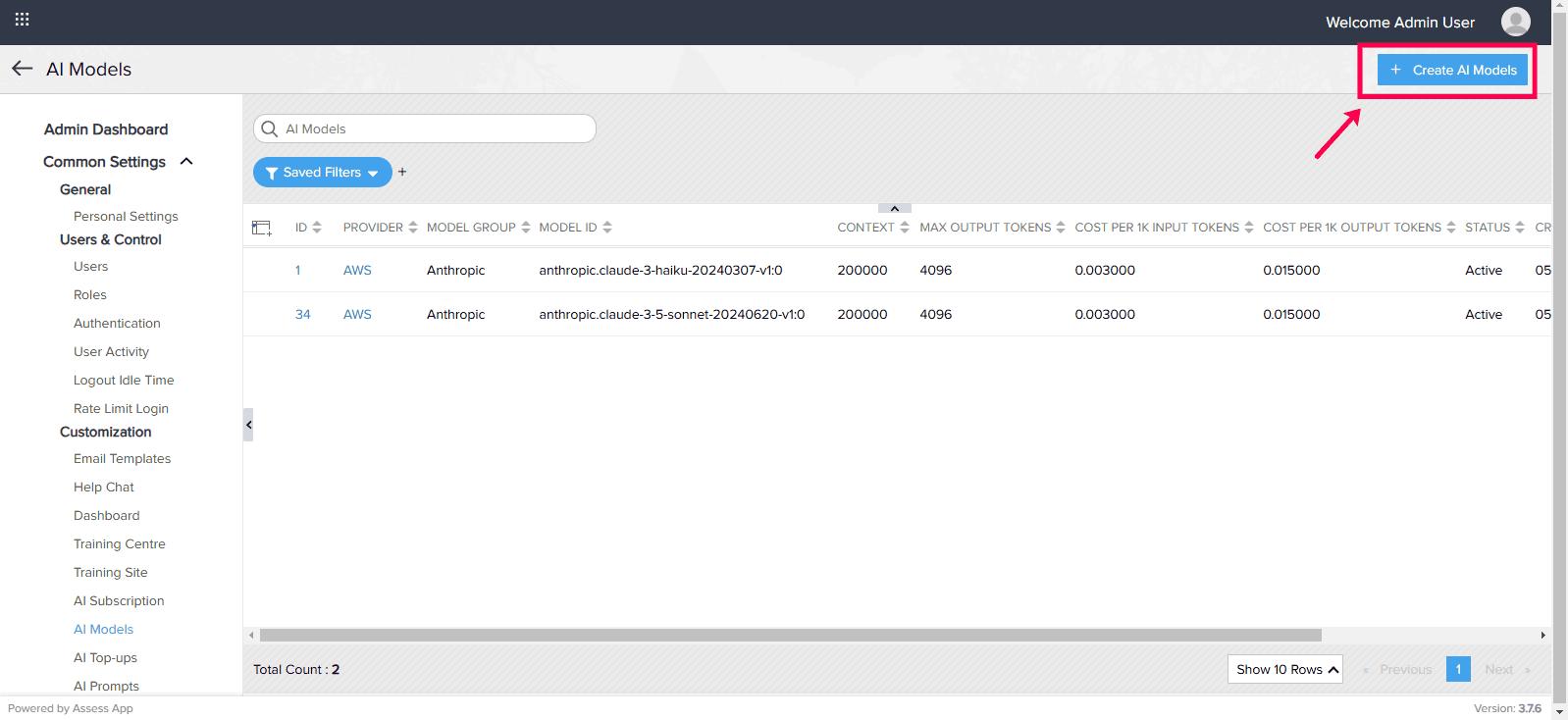Open Training Centre in sidebar

pos(119,544)
